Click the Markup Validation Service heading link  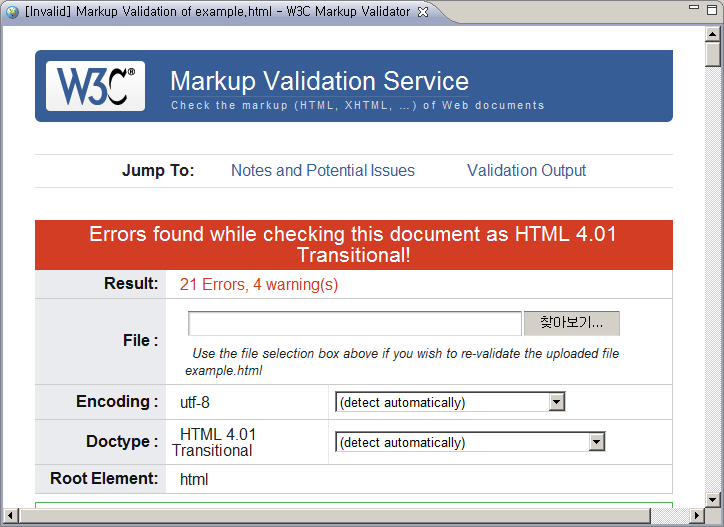(x=319, y=81)
